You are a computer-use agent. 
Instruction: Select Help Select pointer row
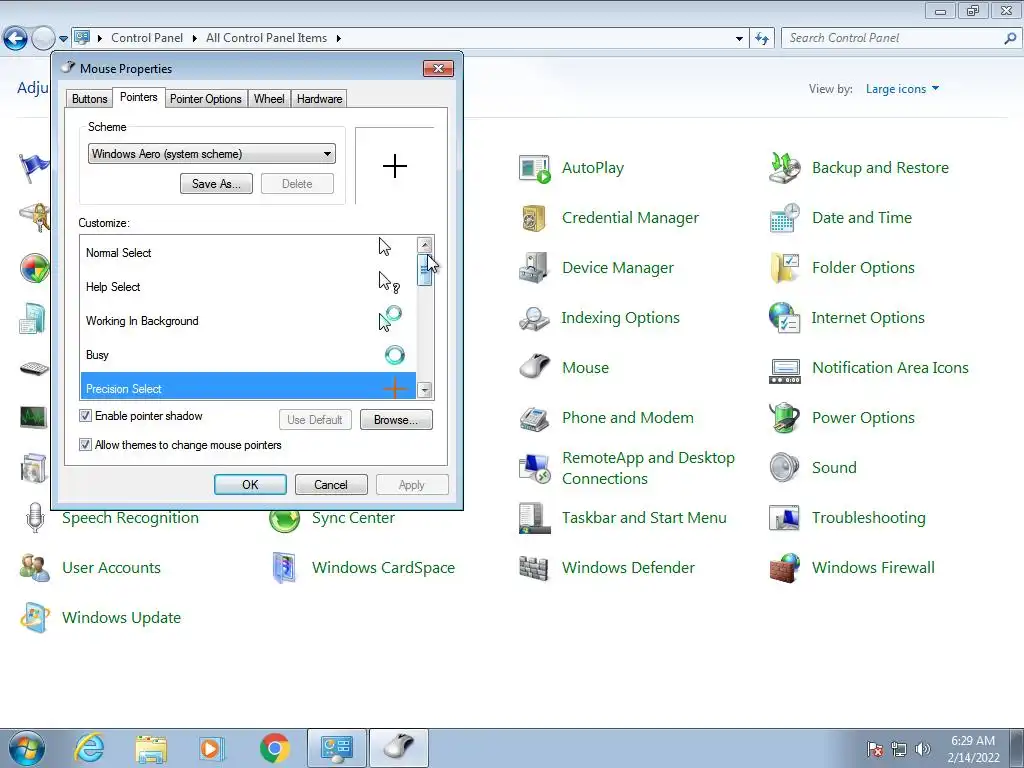click(x=248, y=287)
